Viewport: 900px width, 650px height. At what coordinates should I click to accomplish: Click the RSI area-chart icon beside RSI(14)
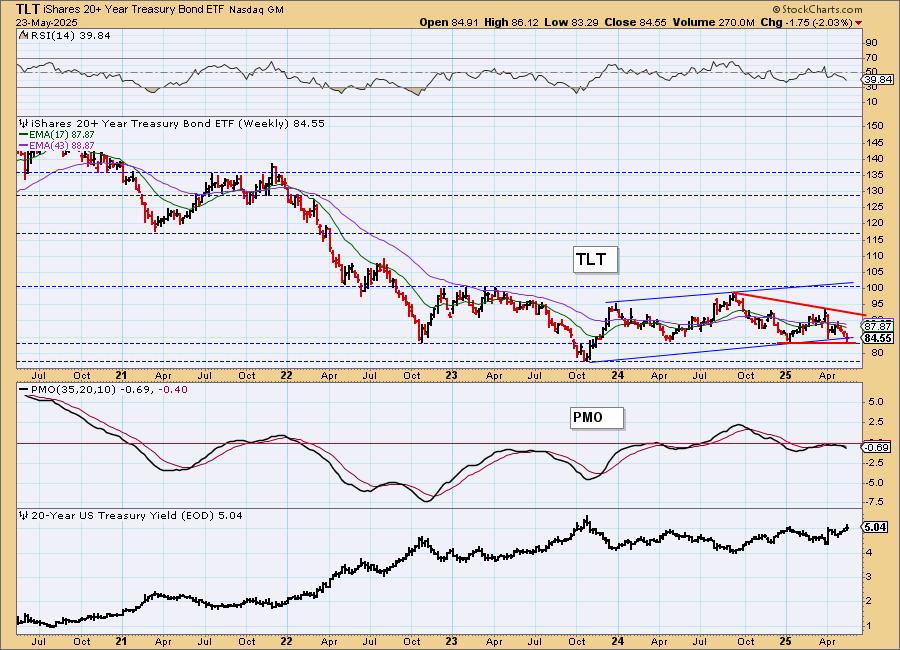(x=23, y=35)
